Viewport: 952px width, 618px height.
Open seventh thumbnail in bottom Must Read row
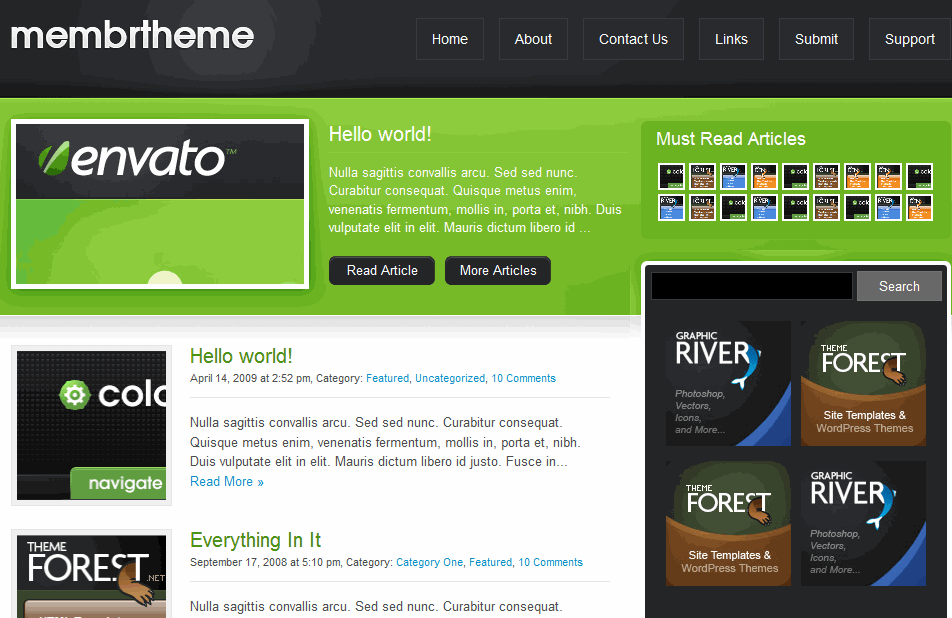tap(857, 208)
